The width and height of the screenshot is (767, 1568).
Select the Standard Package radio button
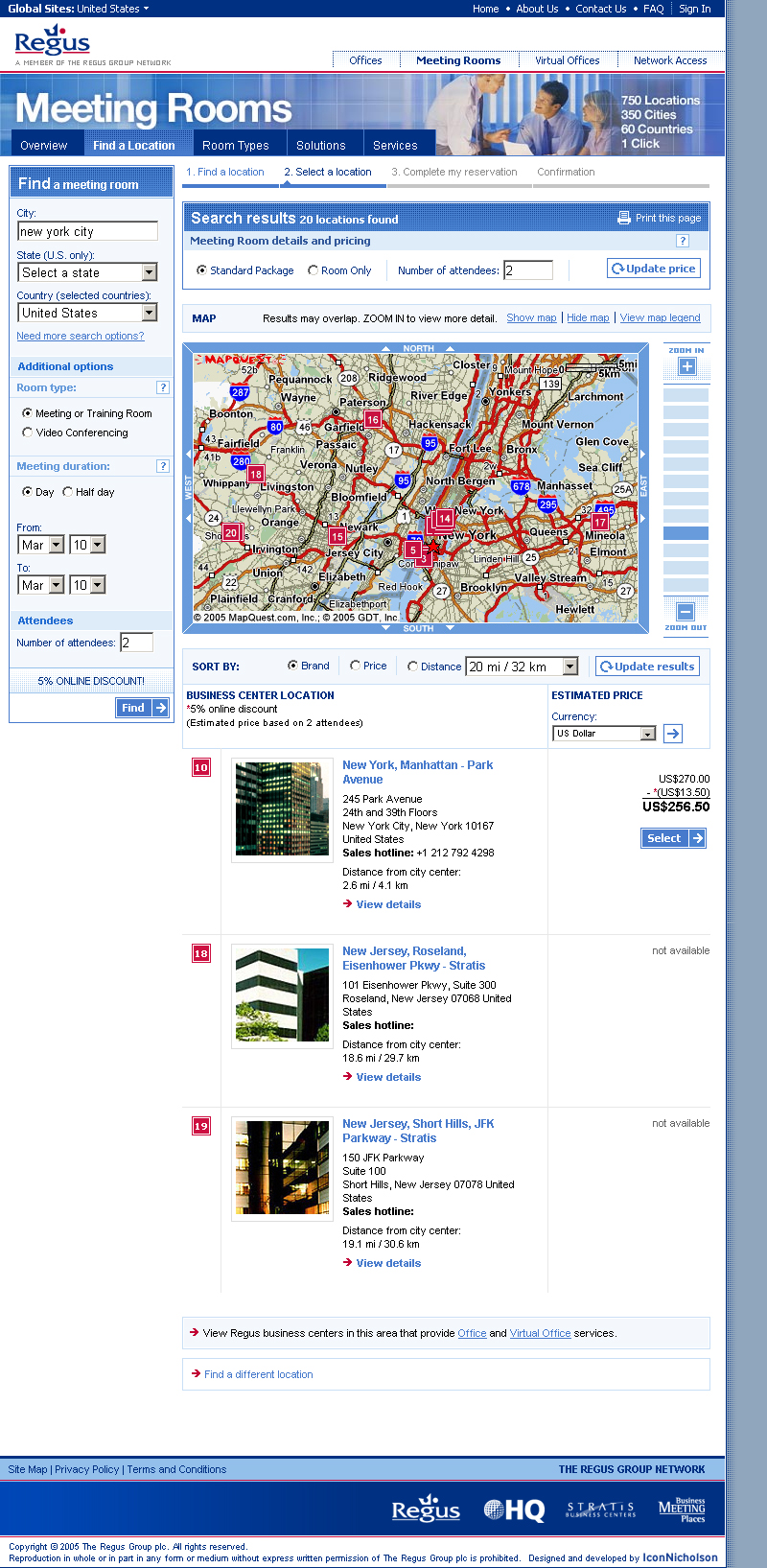pyautogui.click(x=201, y=270)
